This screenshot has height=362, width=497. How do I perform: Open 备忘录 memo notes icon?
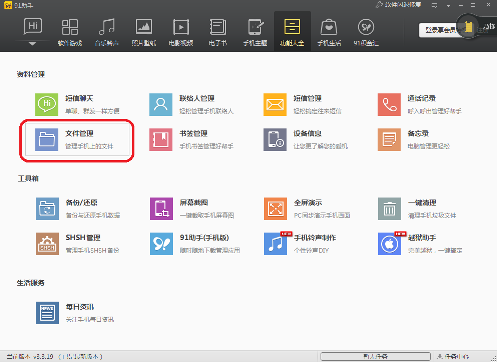coord(389,139)
